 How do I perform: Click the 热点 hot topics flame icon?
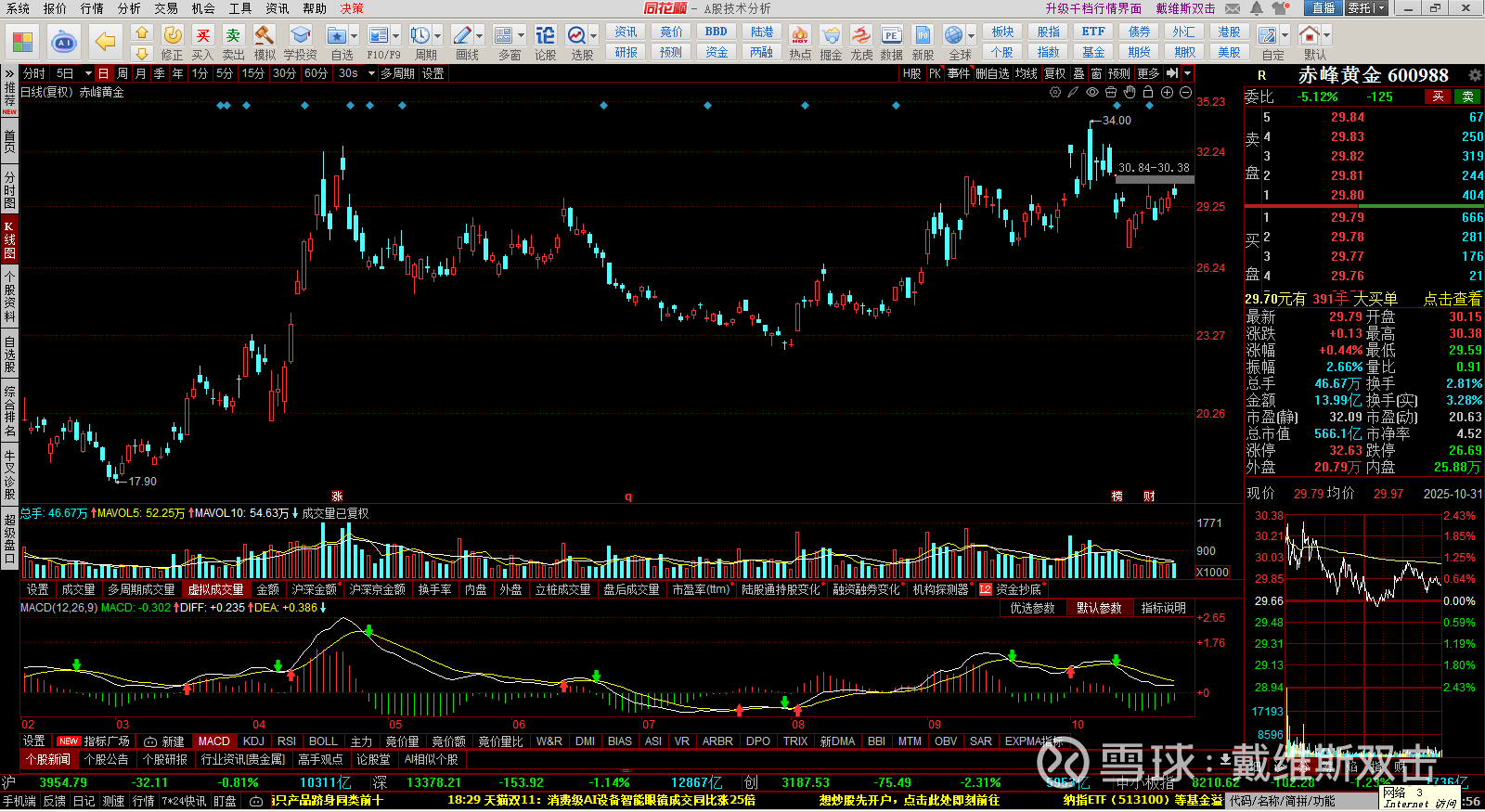pos(799,42)
